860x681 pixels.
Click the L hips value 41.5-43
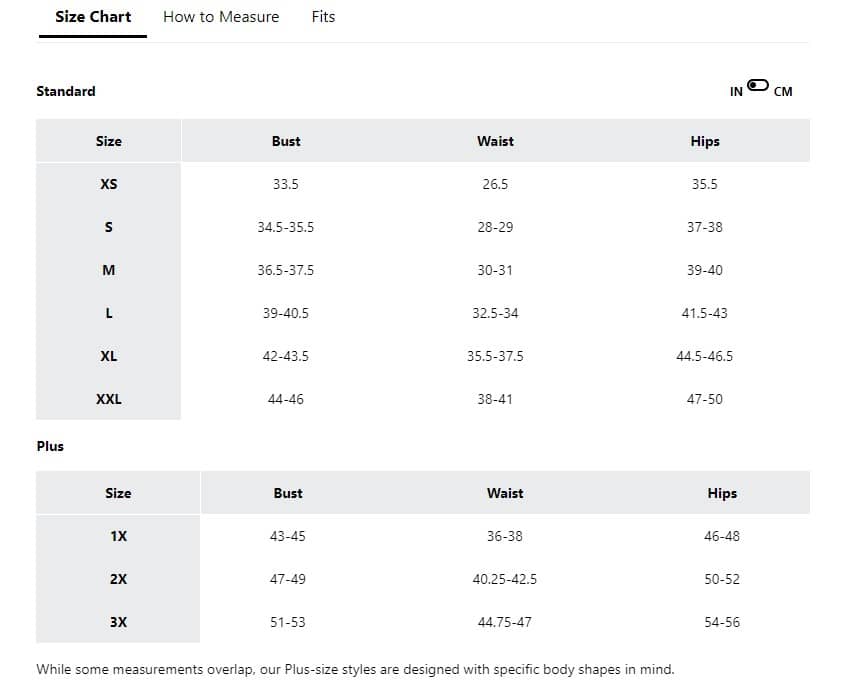coord(705,314)
